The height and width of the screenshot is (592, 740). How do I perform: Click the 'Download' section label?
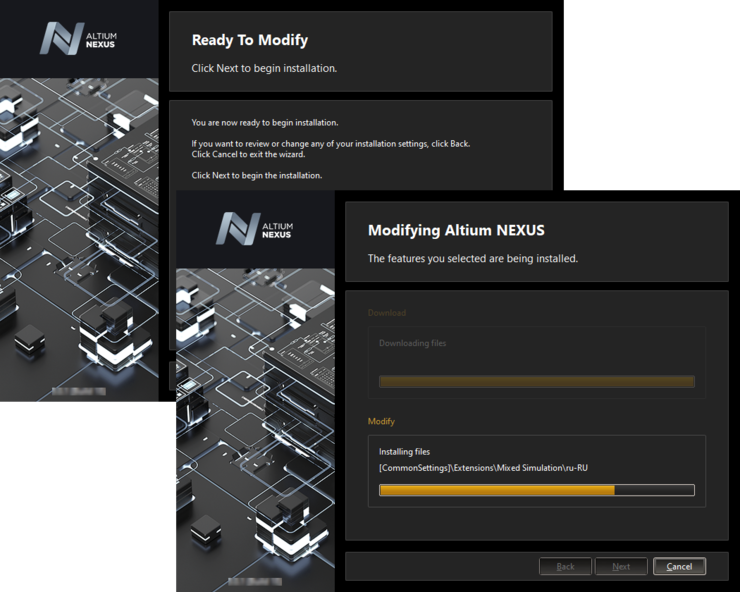tap(387, 313)
